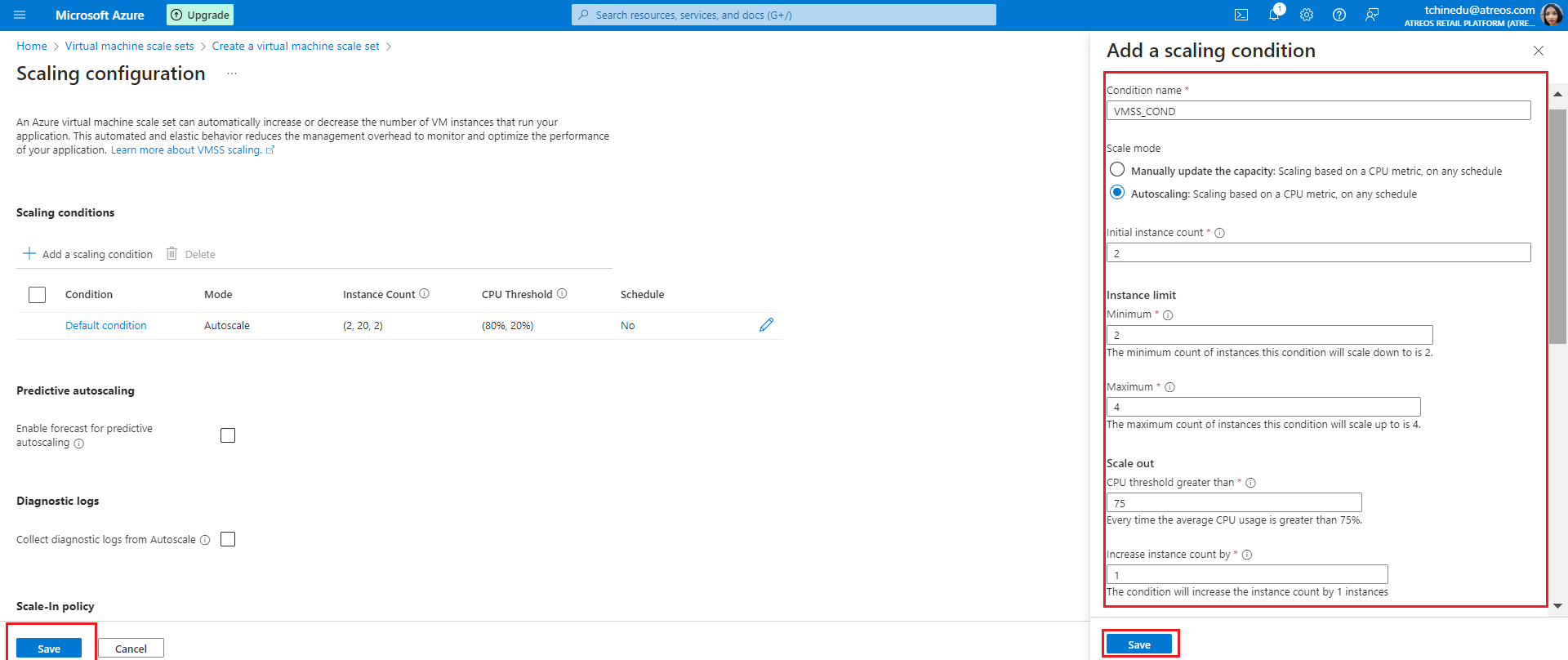
Task: Edit Minimum instance limit field
Action: [1269, 335]
